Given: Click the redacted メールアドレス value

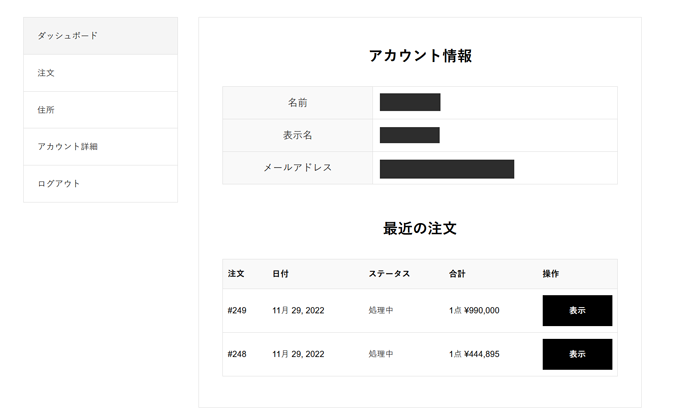Looking at the screenshot, I should pos(447,168).
